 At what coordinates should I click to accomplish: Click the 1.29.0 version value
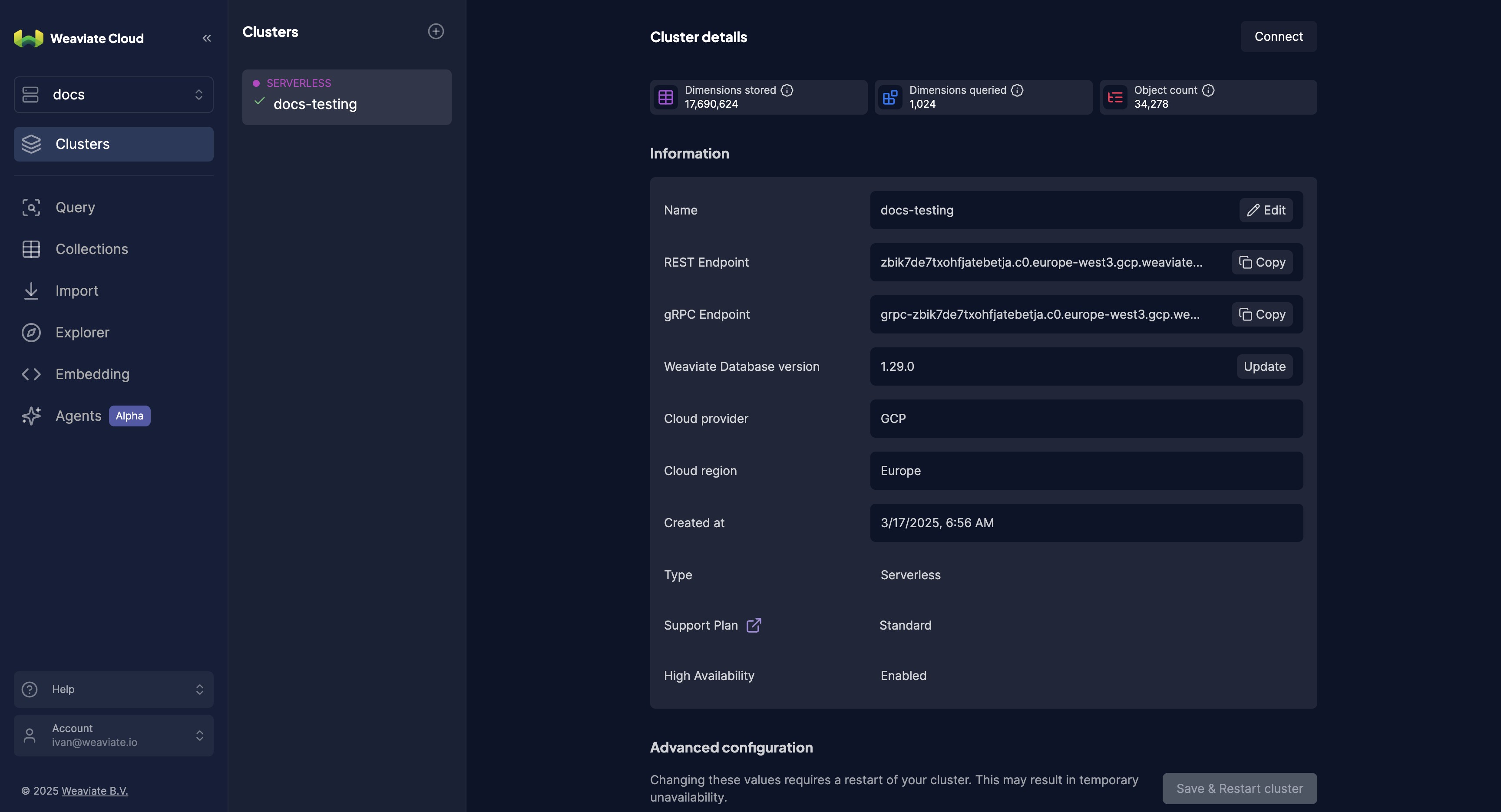coord(897,366)
